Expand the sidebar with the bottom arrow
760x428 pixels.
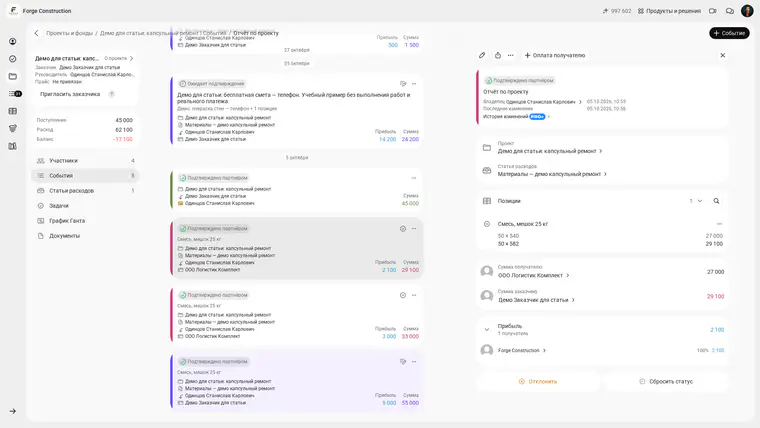[13, 411]
